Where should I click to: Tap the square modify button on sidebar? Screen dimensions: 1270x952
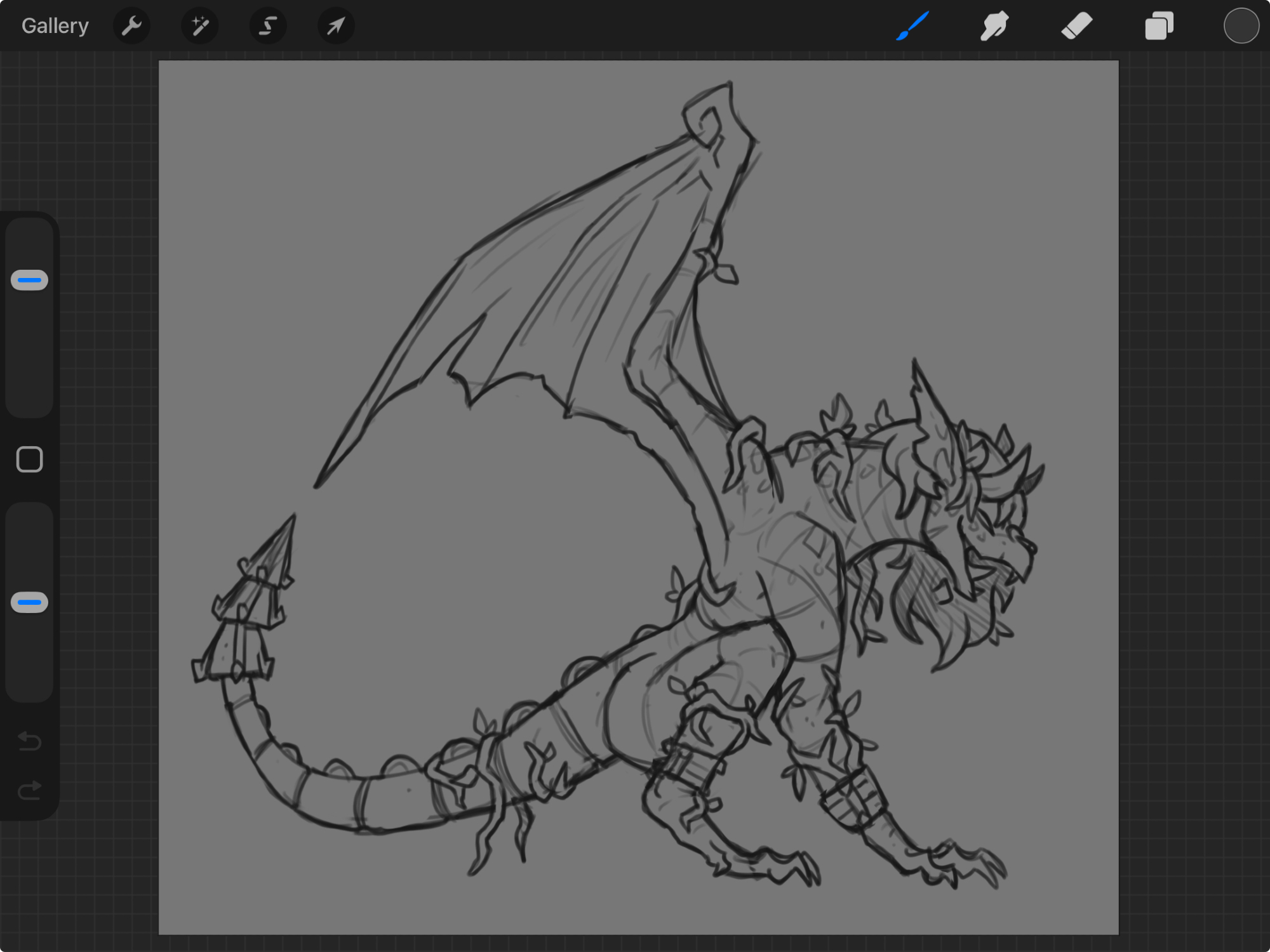click(x=29, y=459)
